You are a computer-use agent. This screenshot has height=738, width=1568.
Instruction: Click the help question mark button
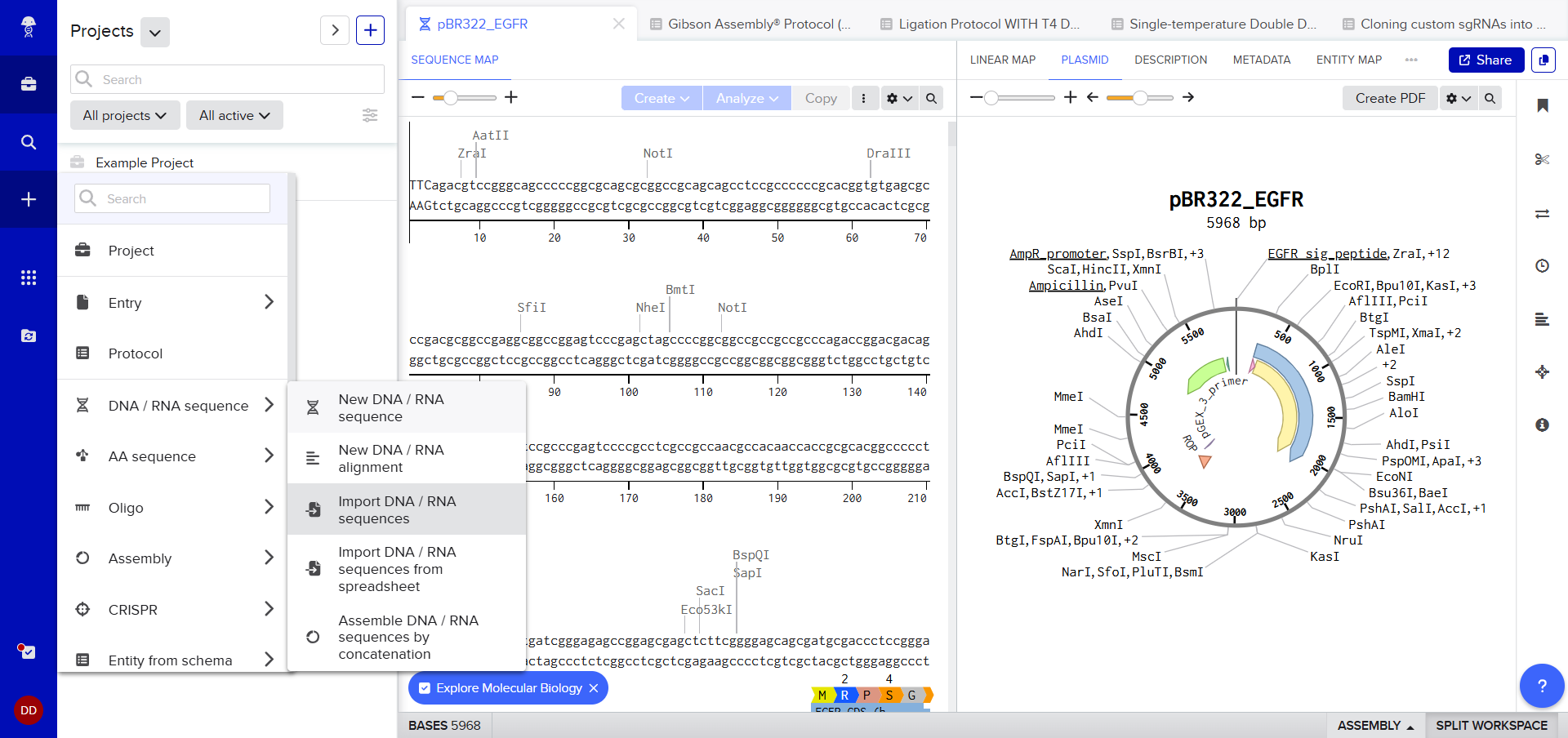[x=1541, y=686]
